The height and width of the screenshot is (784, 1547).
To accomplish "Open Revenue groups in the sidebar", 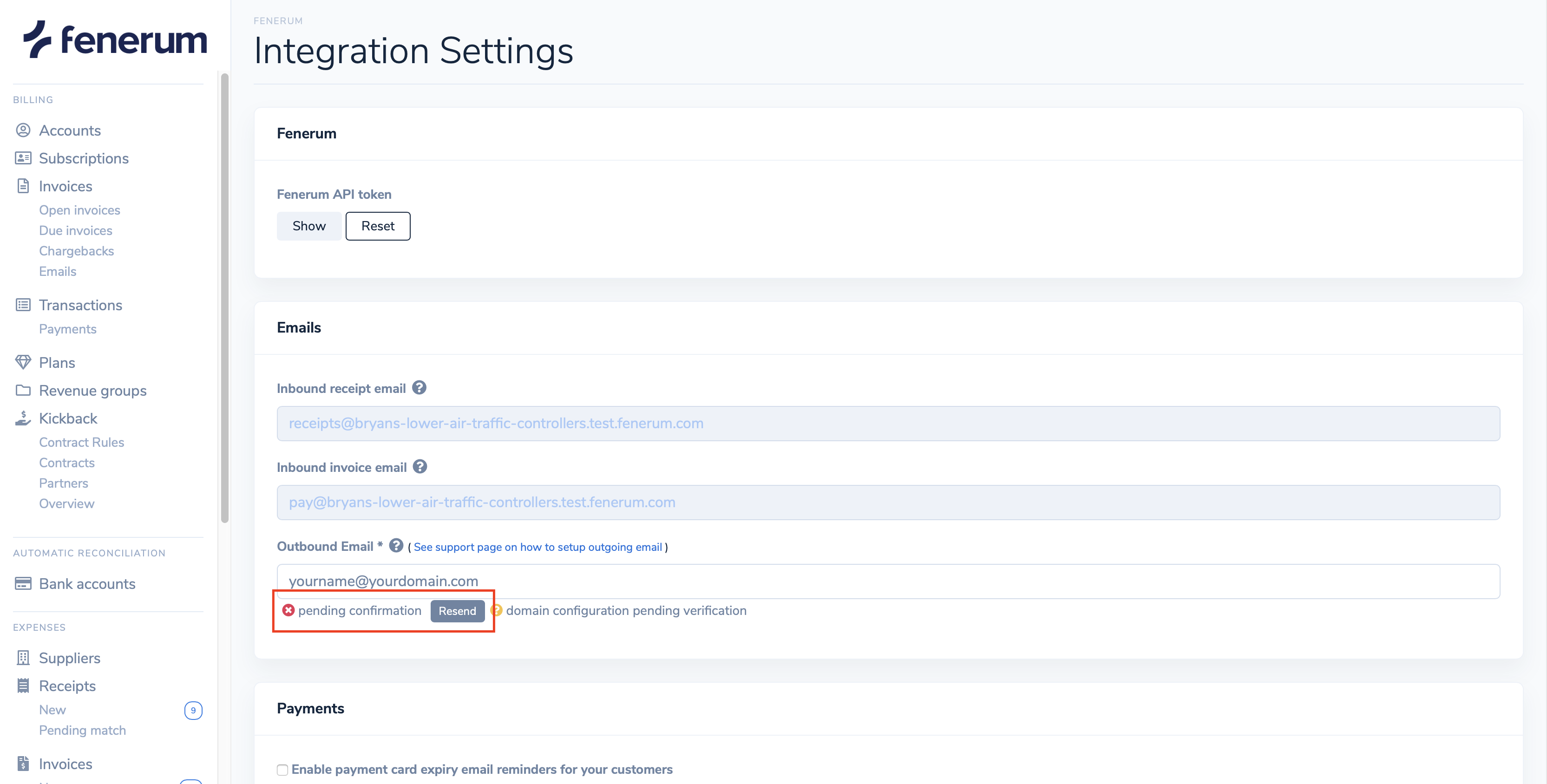I will coord(92,390).
